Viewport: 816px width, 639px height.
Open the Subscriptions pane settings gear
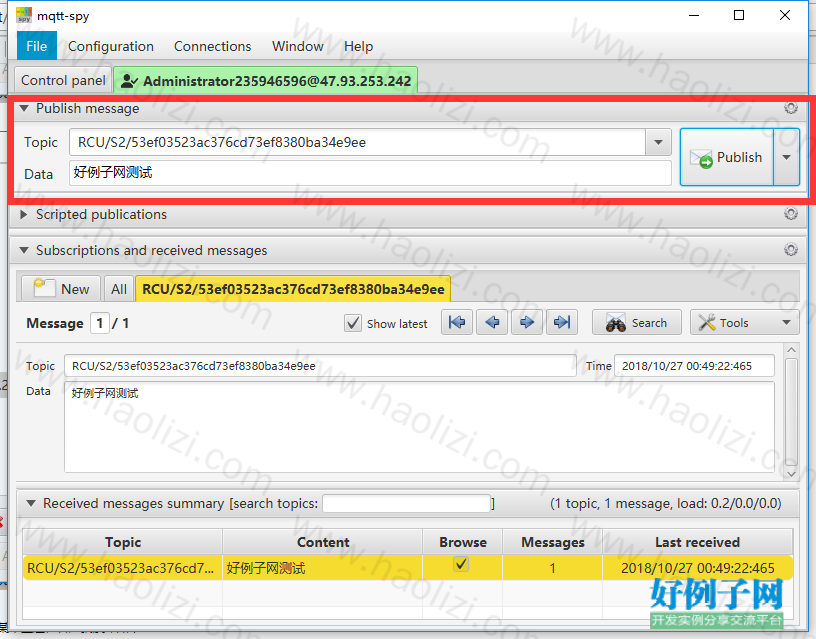790,250
